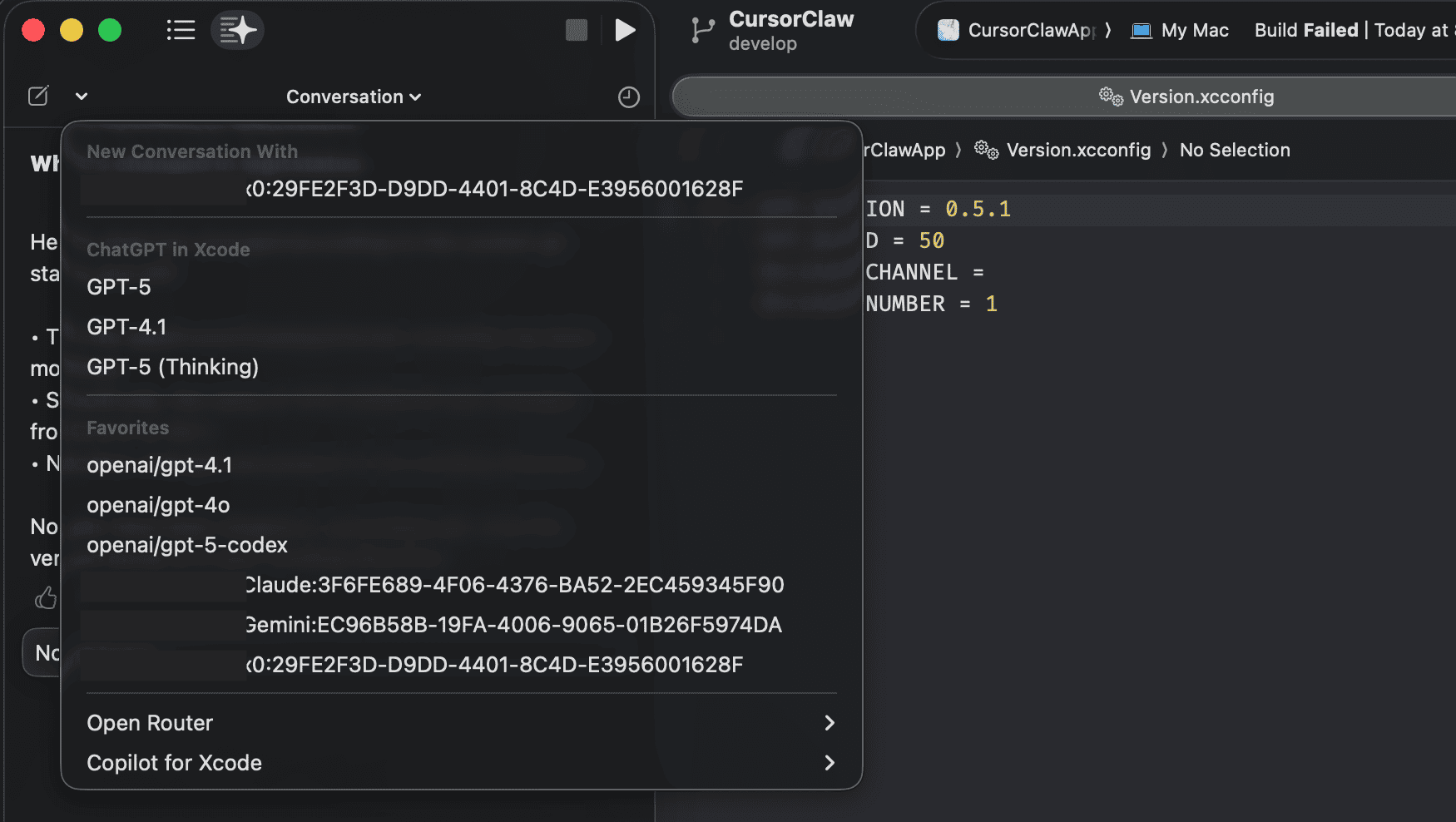Open the chevron next to the compose button
The width and height of the screenshot is (1456, 822).
81,96
